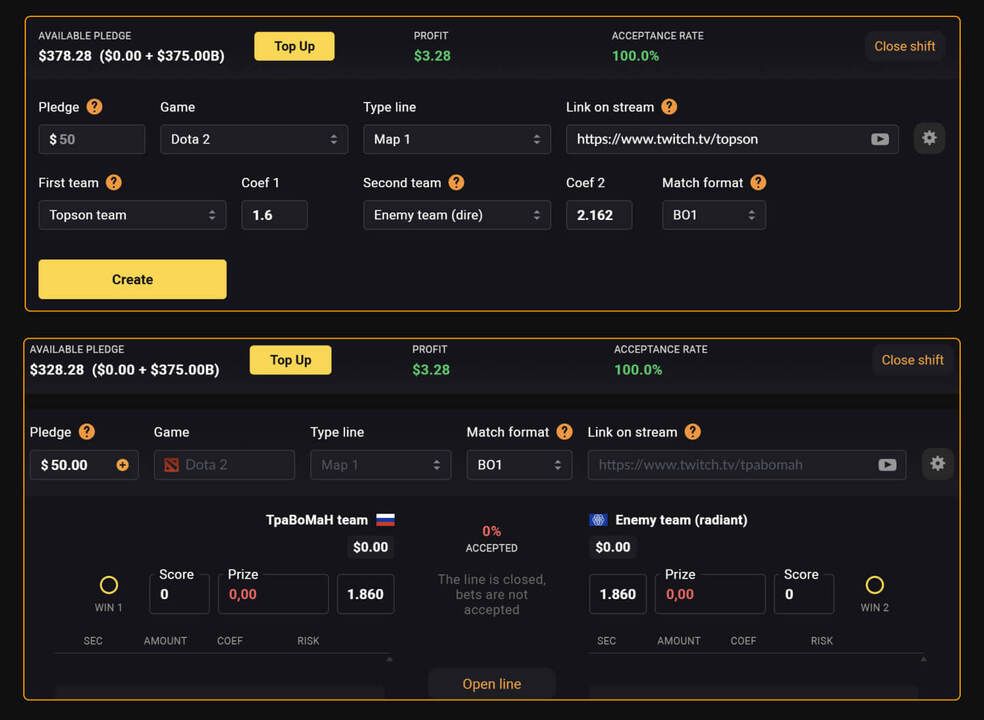Click the settings gear in the bottom panel
Image resolution: width=984 pixels, height=720 pixels.
click(937, 464)
